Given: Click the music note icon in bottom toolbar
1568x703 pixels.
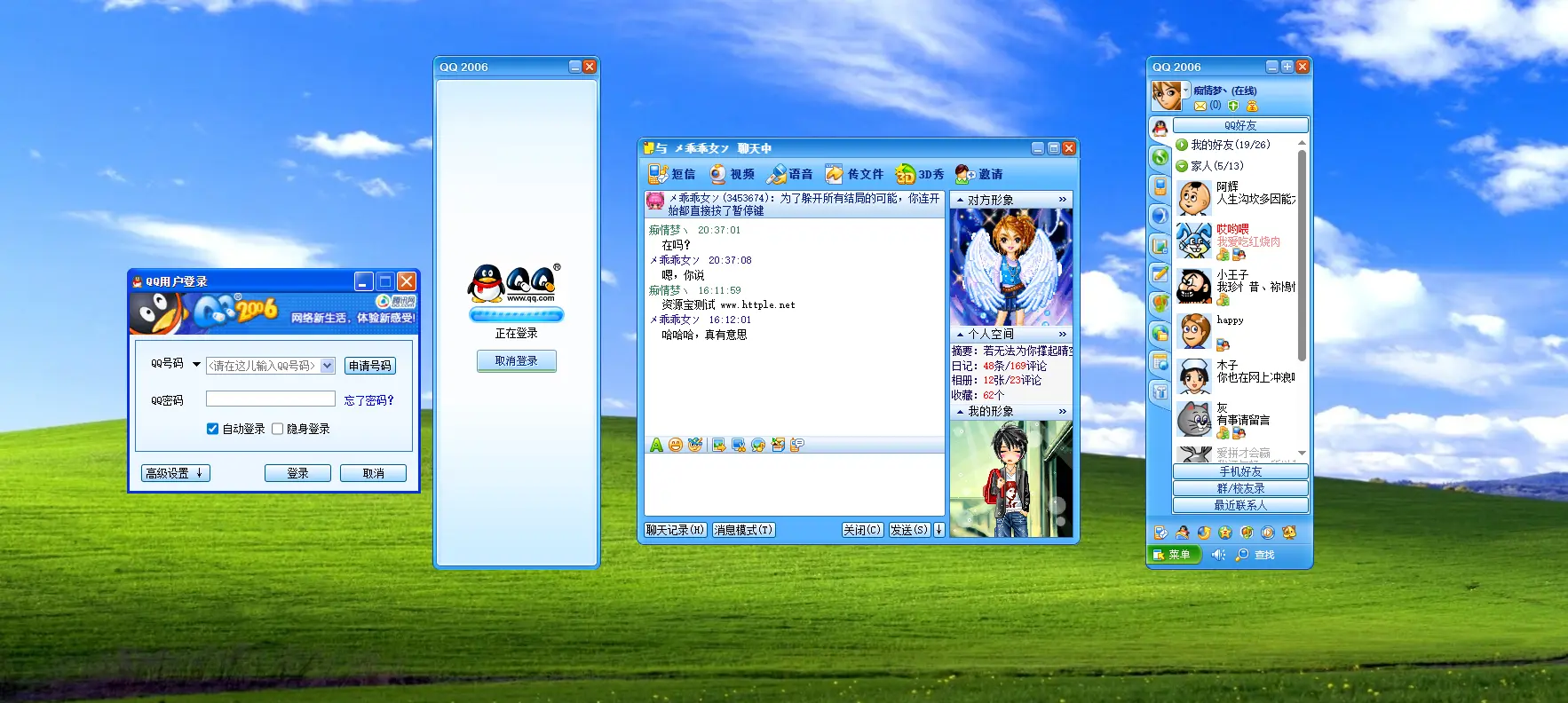Looking at the screenshot, I should [x=1246, y=533].
